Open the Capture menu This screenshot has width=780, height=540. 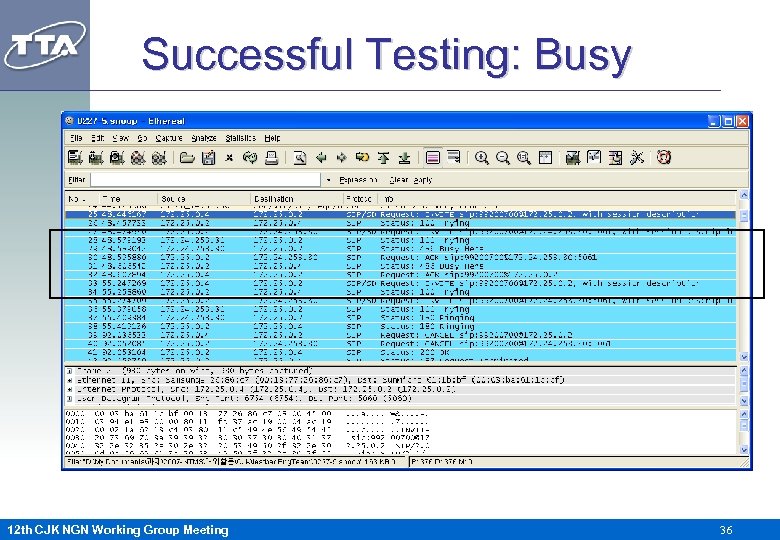click(169, 138)
